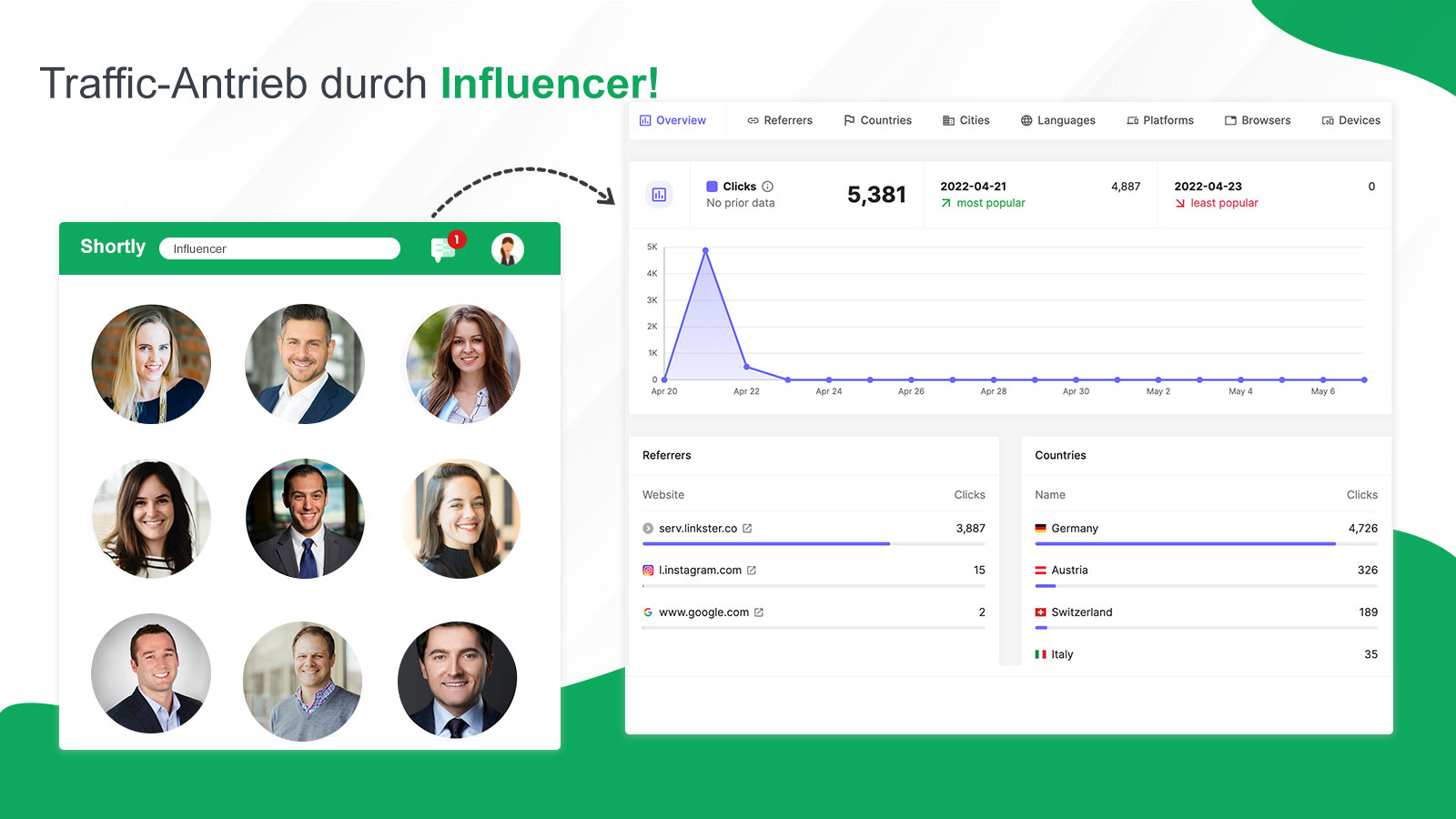Viewport: 1456px width, 819px height.
Task: Open serv.linkster.co external link icon
Action: pos(747,529)
